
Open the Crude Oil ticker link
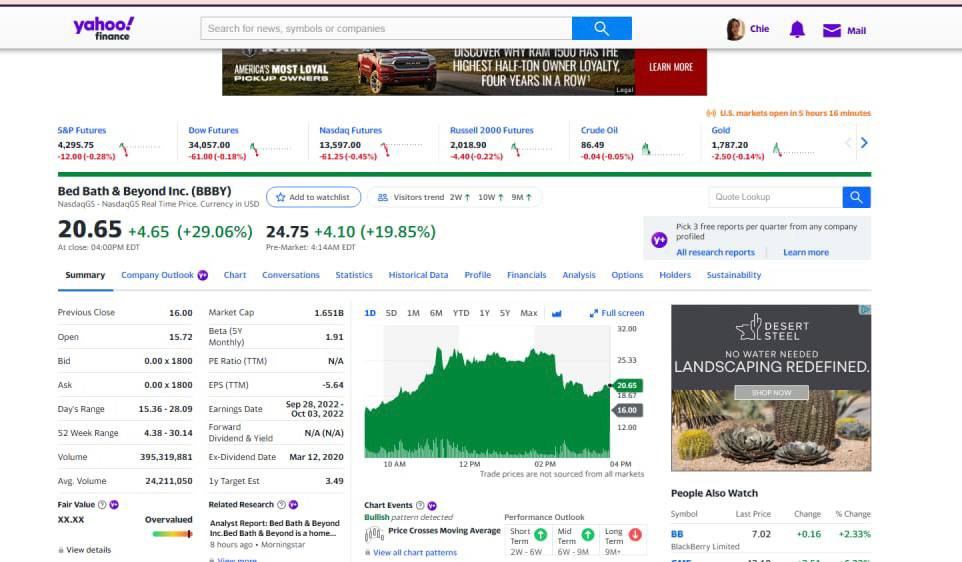point(599,131)
